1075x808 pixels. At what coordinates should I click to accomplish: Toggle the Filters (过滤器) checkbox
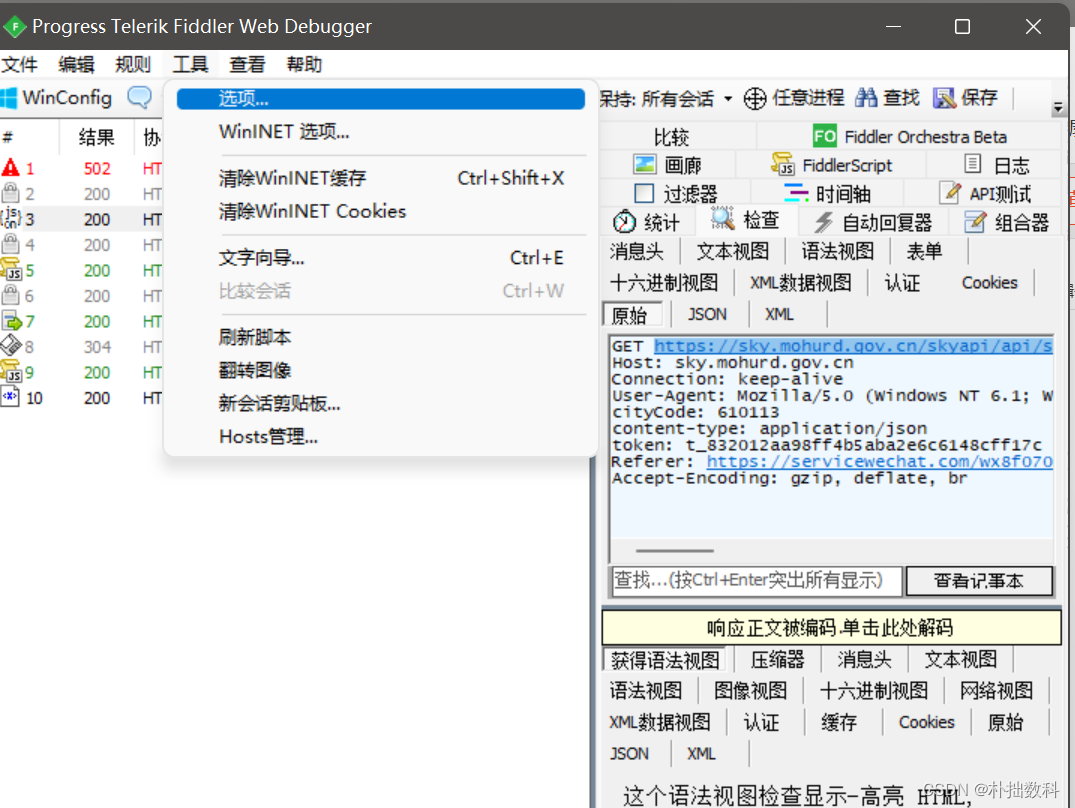[x=644, y=193]
